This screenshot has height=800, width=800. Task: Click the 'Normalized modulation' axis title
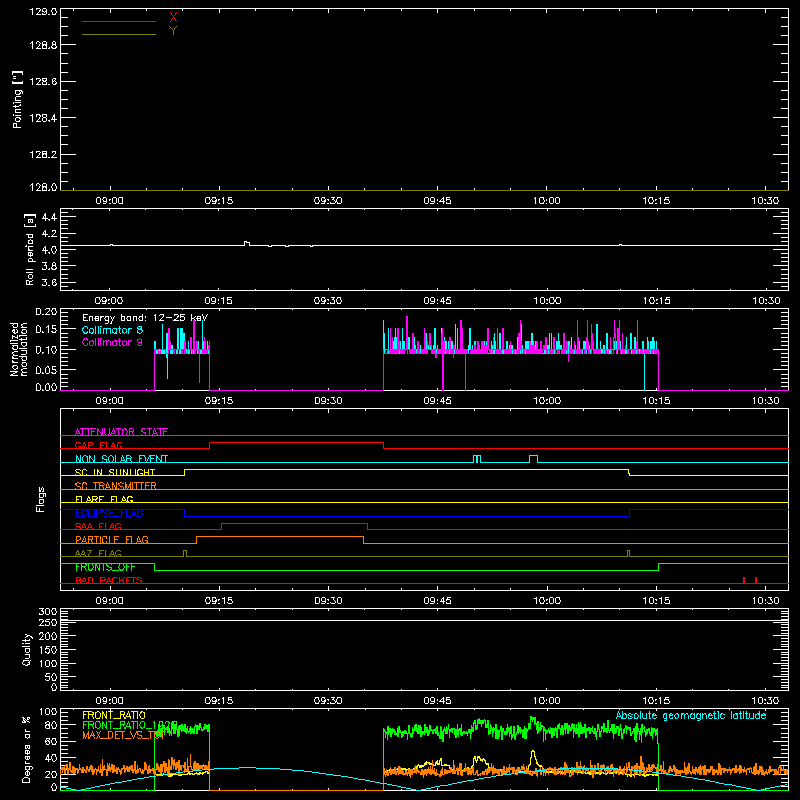(x=19, y=349)
